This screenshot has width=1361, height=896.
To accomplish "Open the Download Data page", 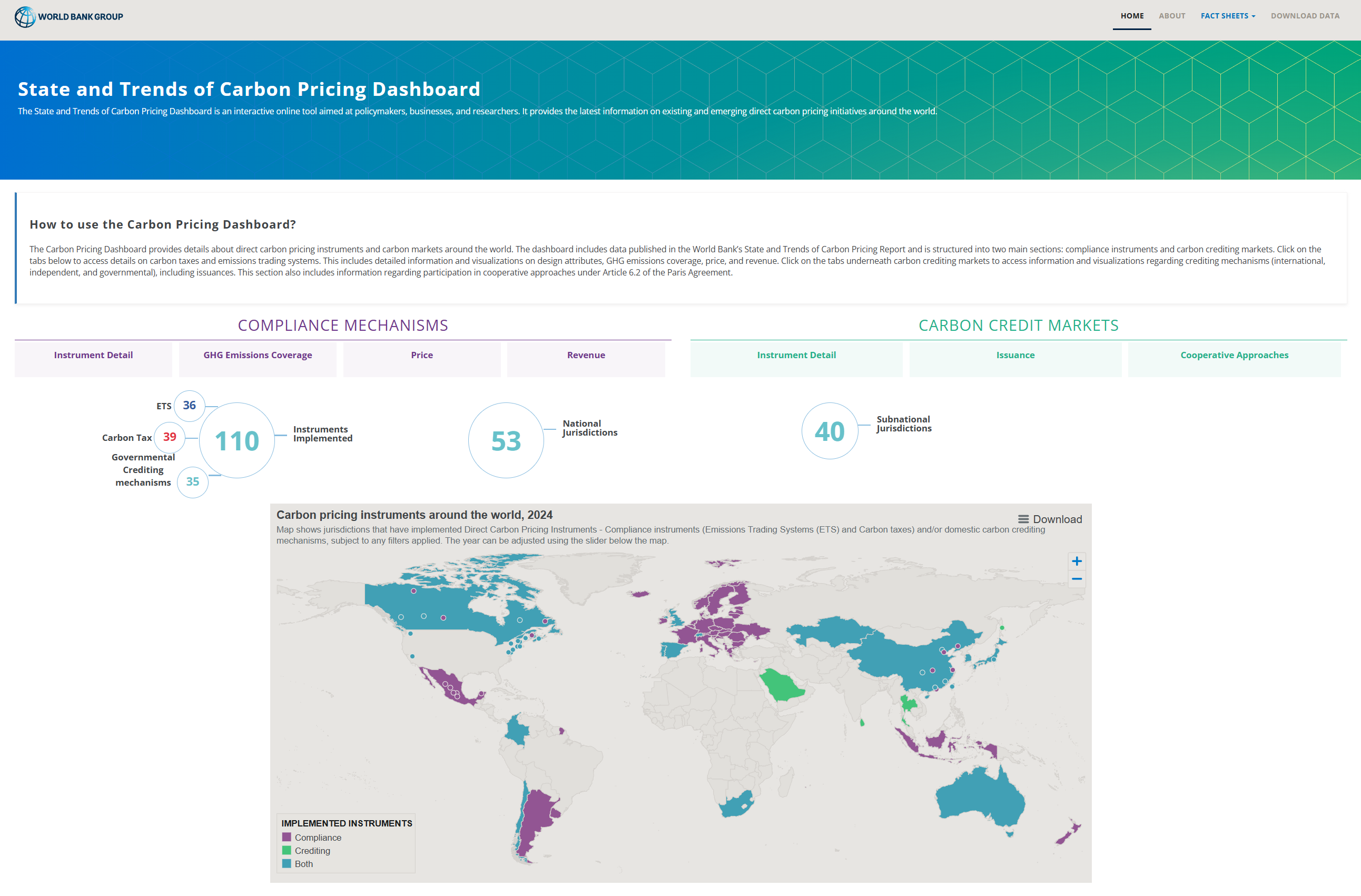I will click(x=1305, y=16).
